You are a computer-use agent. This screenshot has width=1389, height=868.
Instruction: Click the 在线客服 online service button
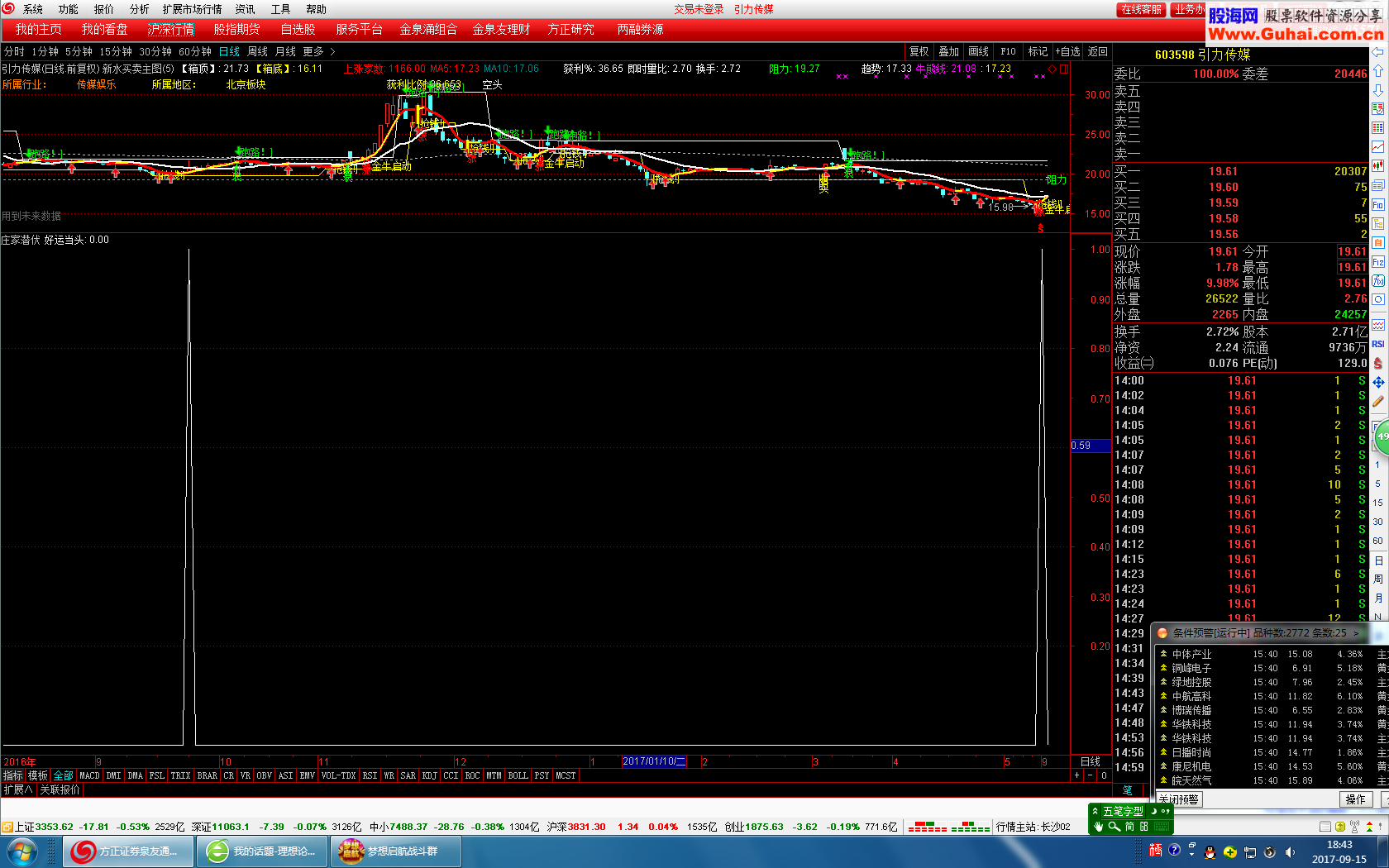(x=1141, y=9)
